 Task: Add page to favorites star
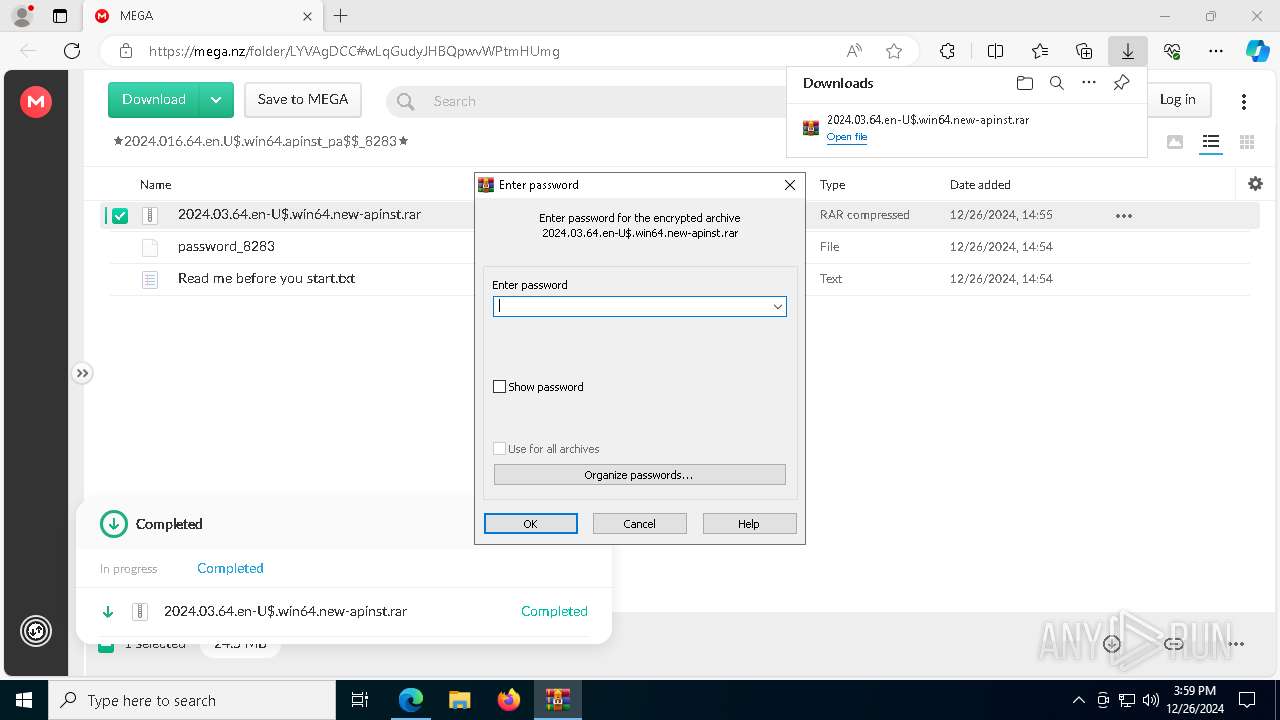(894, 51)
